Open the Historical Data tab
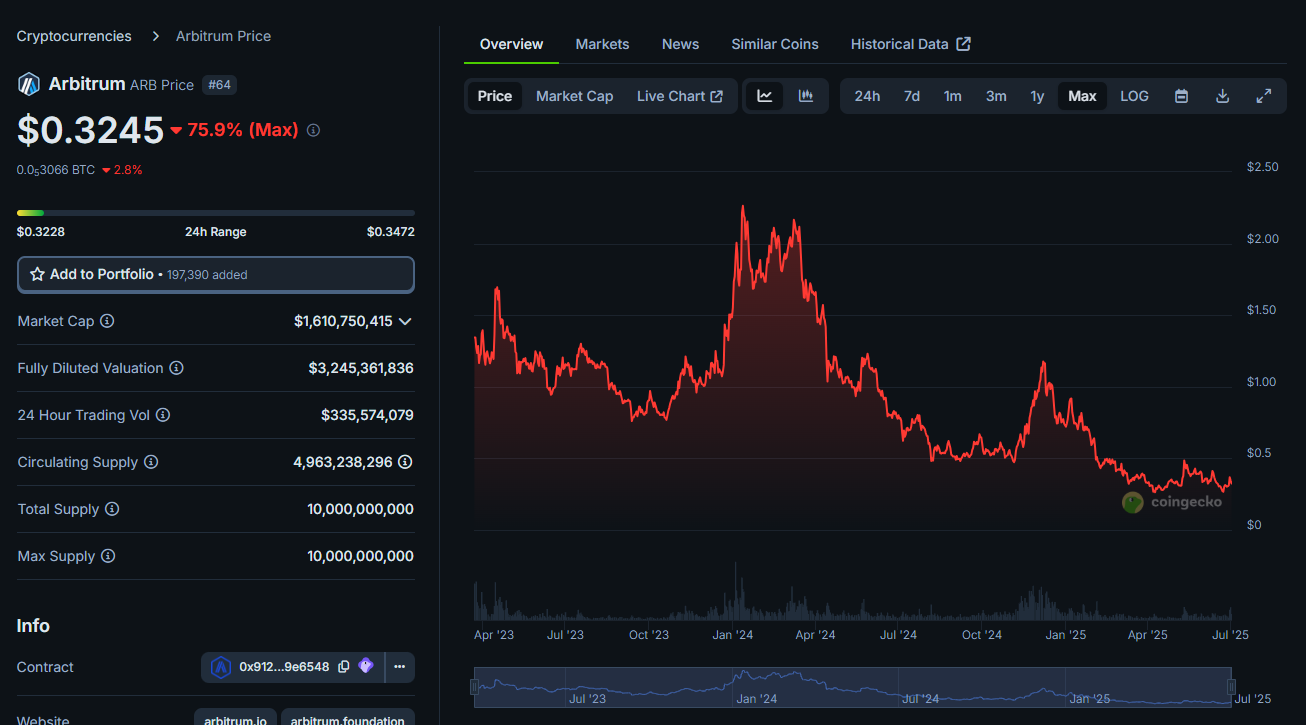The width and height of the screenshot is (1306, 725). pos(911,44)
